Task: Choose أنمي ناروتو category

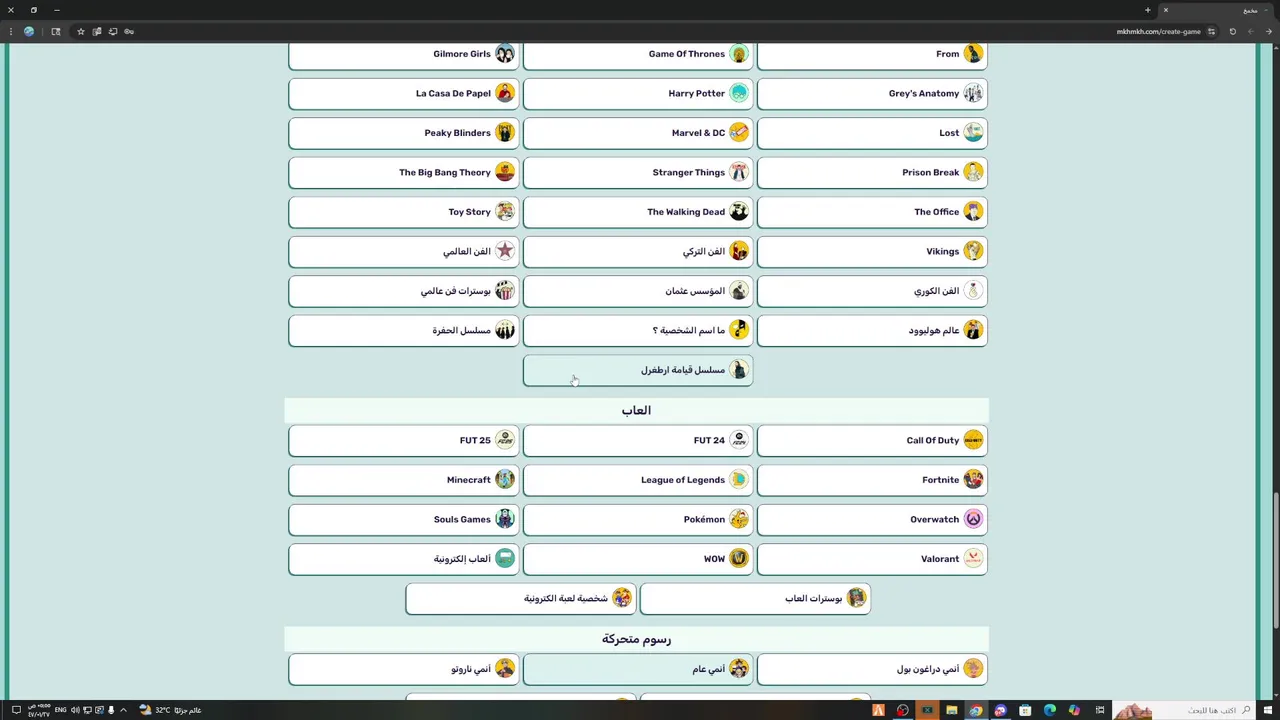Action: [x=403, y=669]
